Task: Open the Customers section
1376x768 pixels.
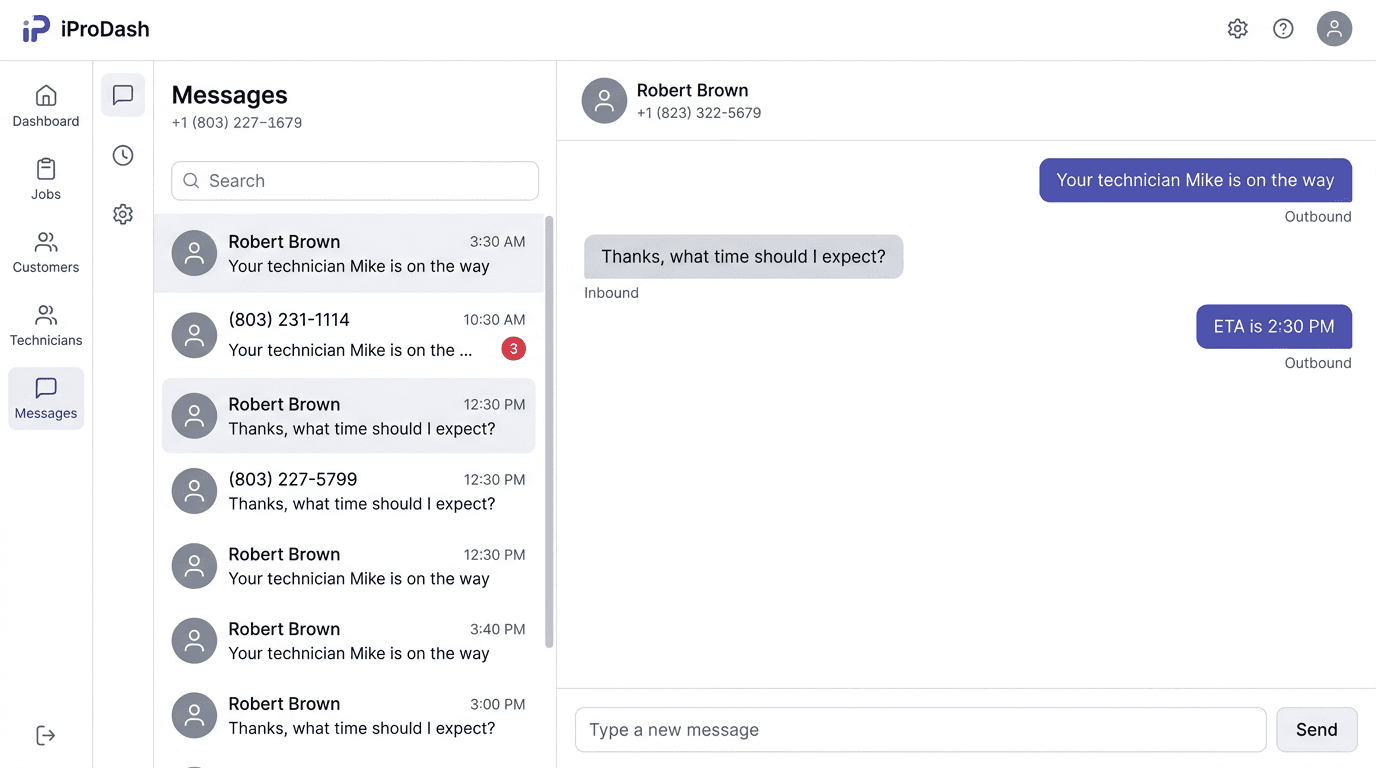Action: pyautogui.click(x=45, y=250)
